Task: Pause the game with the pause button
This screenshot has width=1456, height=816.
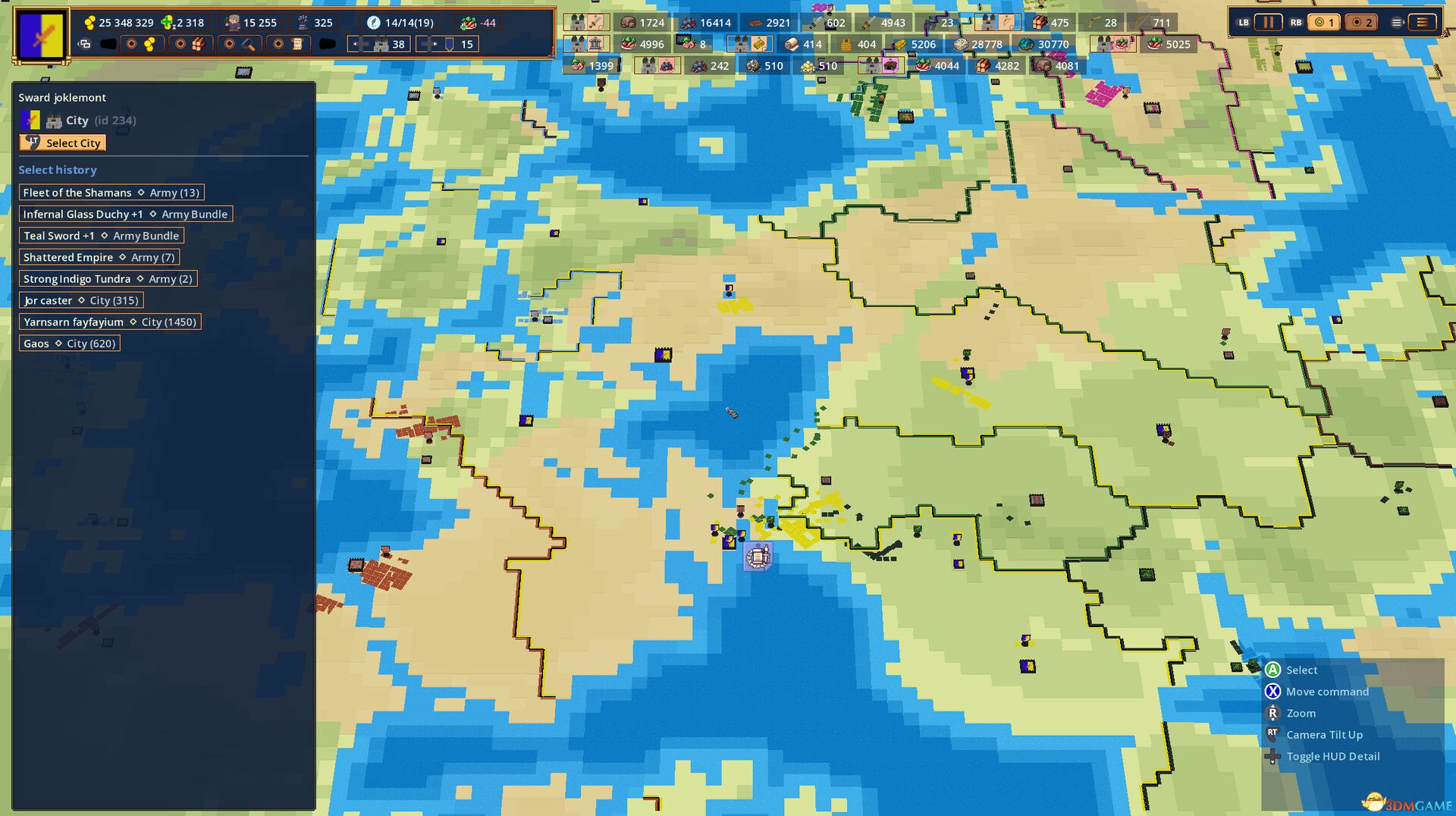Action: (x=1267, y=23)
